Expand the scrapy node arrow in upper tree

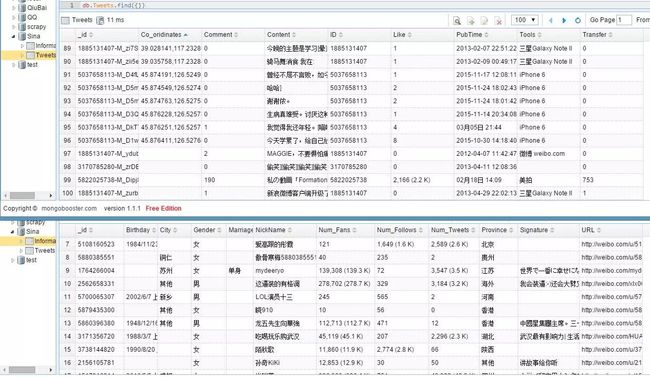14,27
